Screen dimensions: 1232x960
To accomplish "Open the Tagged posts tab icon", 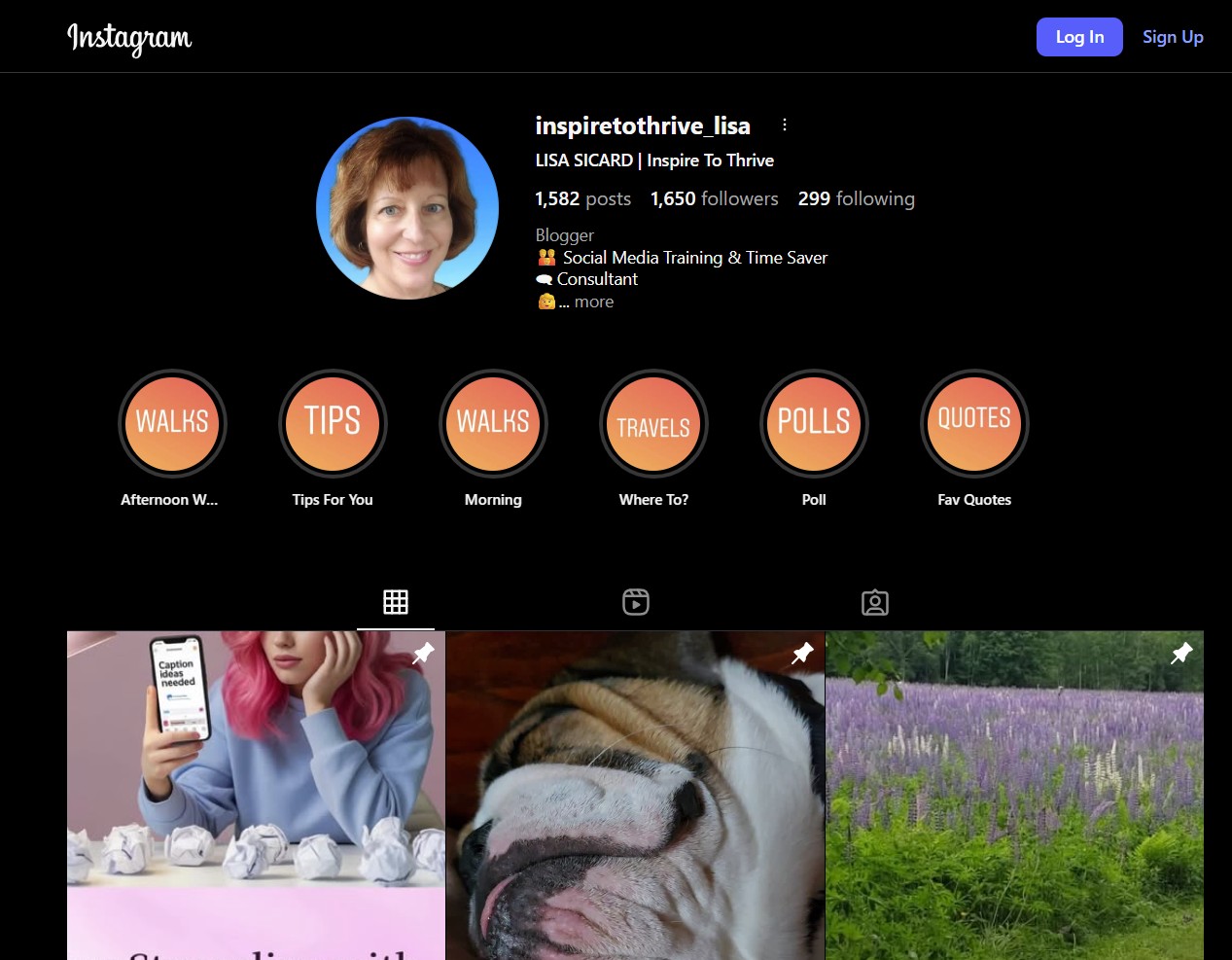I will tap(874, 602).
